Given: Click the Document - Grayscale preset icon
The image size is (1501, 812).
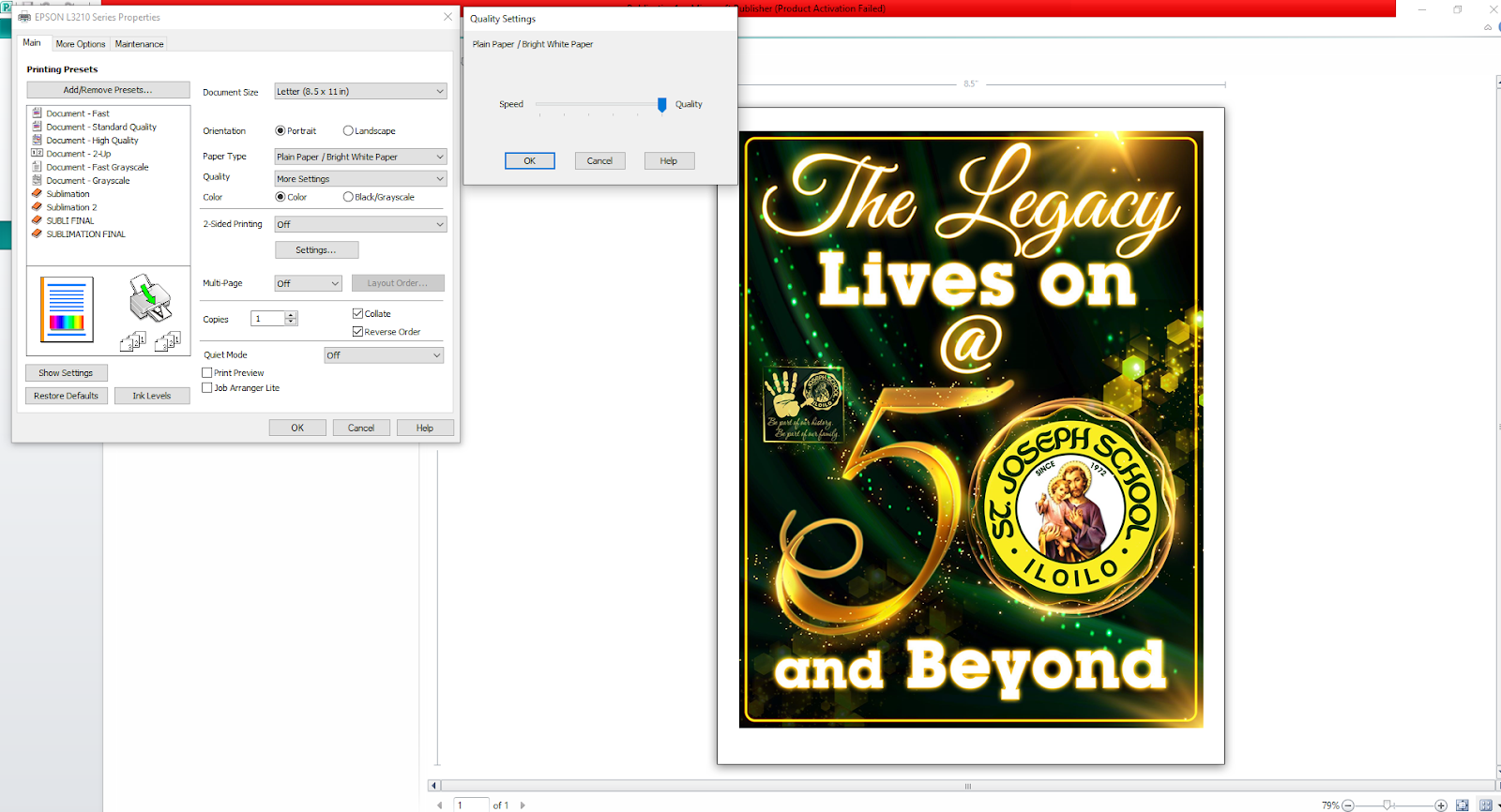Looking at the screenshot, I should (37, 180).
